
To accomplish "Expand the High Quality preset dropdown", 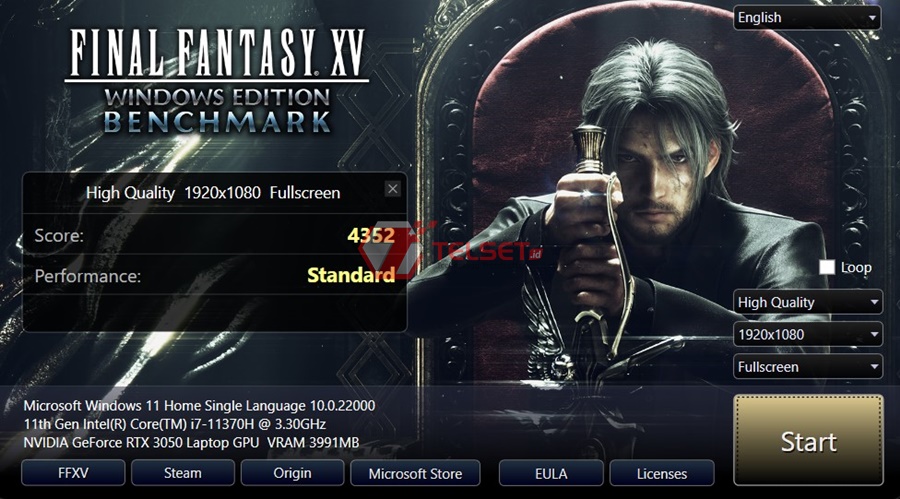I will (x=808, y=302).
